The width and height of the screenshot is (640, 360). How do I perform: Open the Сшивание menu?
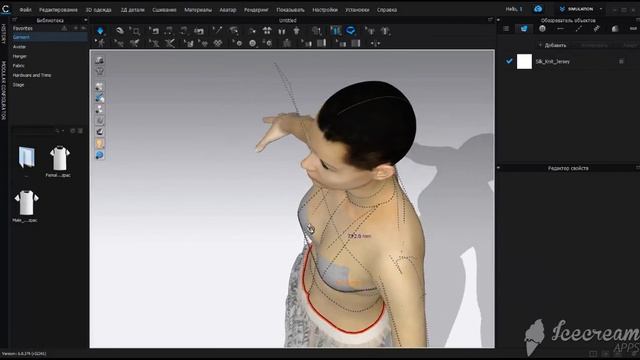coord(164,10)
